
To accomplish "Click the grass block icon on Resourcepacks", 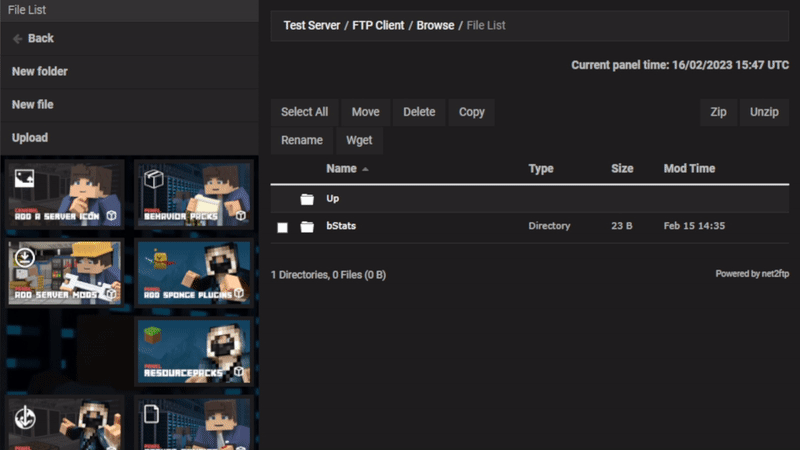I will (154, 335).
